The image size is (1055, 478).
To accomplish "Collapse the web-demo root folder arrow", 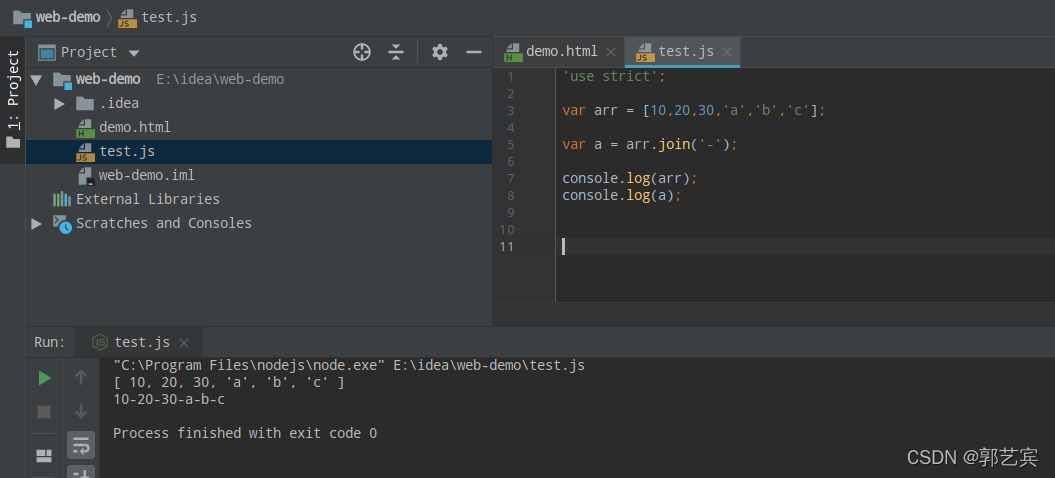I will pyautogui.click(x=36, y=79).
